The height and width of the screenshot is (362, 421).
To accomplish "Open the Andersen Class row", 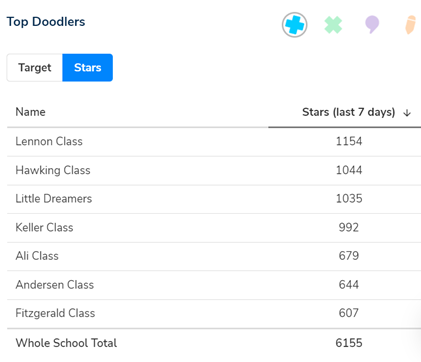I will tap(214, 285).
